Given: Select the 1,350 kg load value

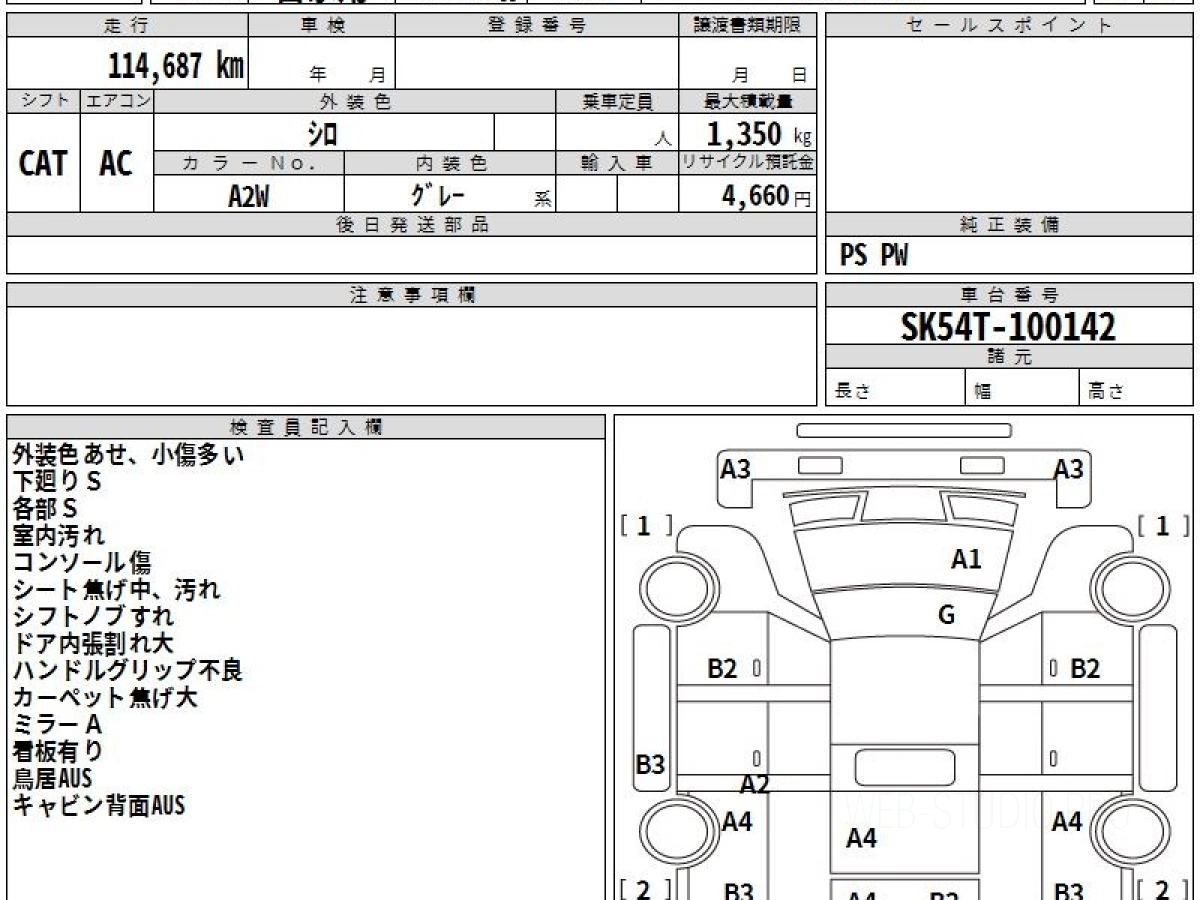Looking at the screenshot, I should click(759, 134).
